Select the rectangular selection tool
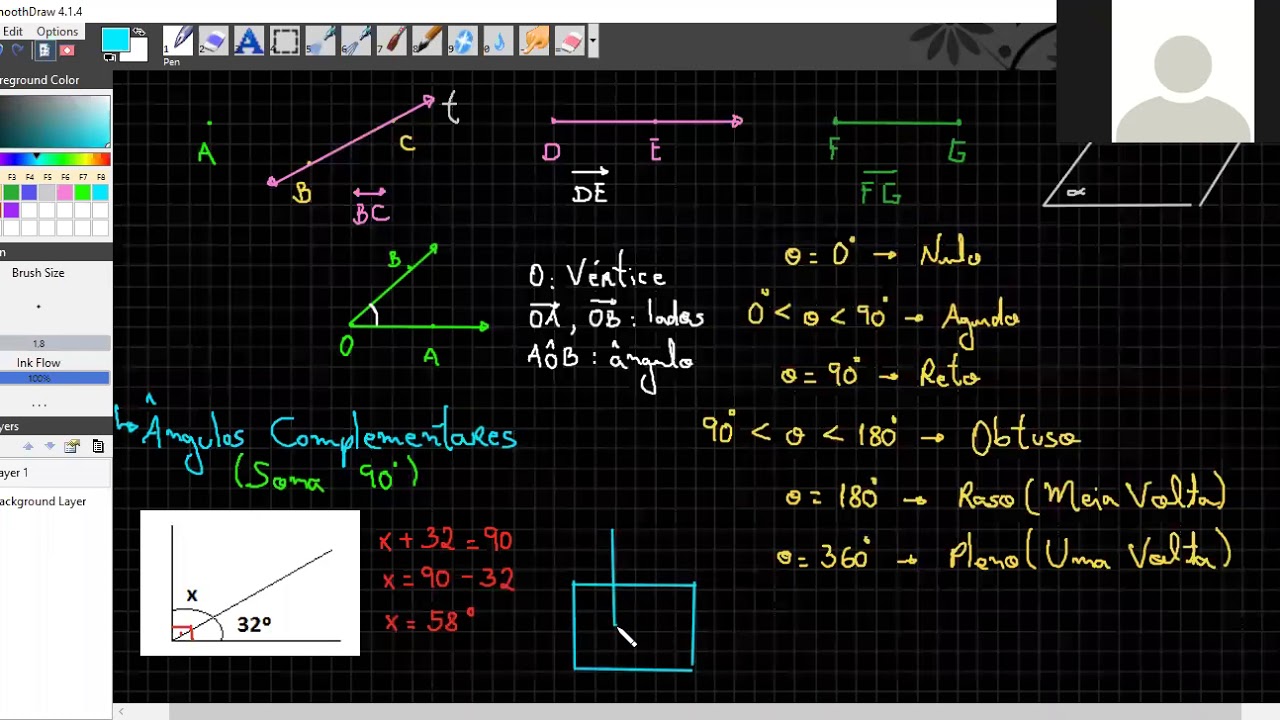The height and width of the screenshot is (720, 1280). [x=285, y=41]
